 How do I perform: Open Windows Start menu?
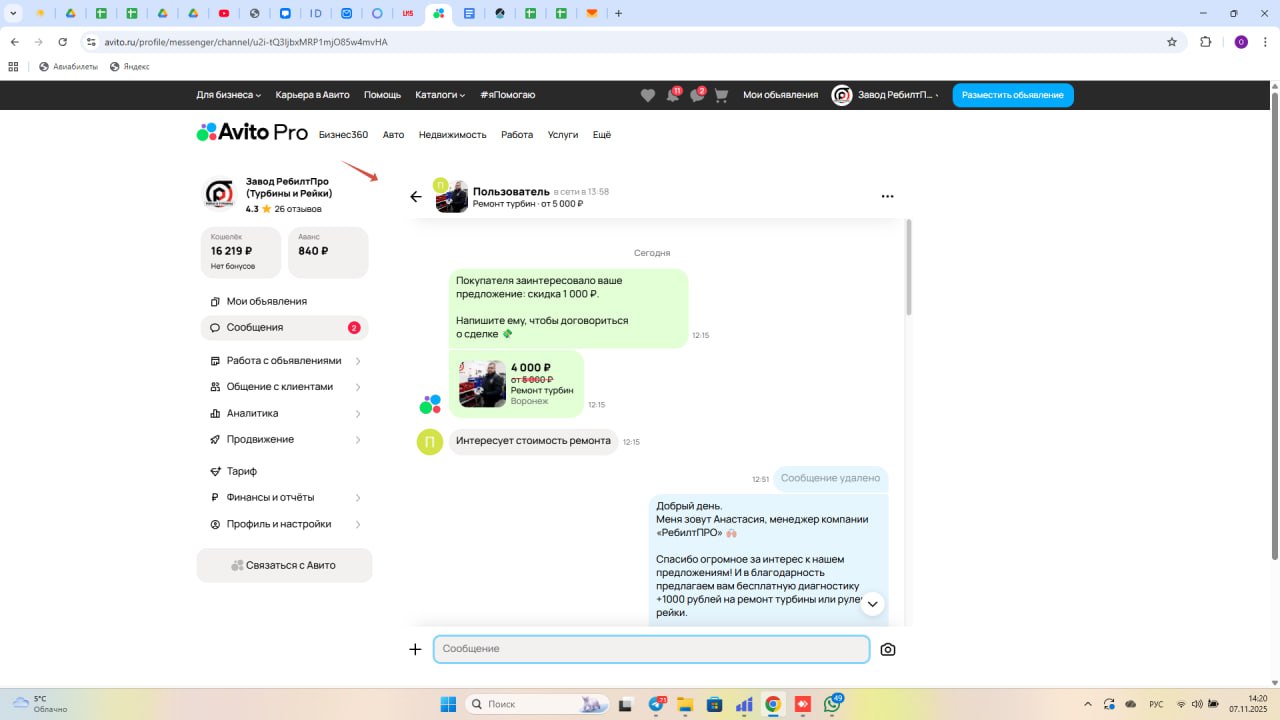pyautogui.click(x=448, y=704)
